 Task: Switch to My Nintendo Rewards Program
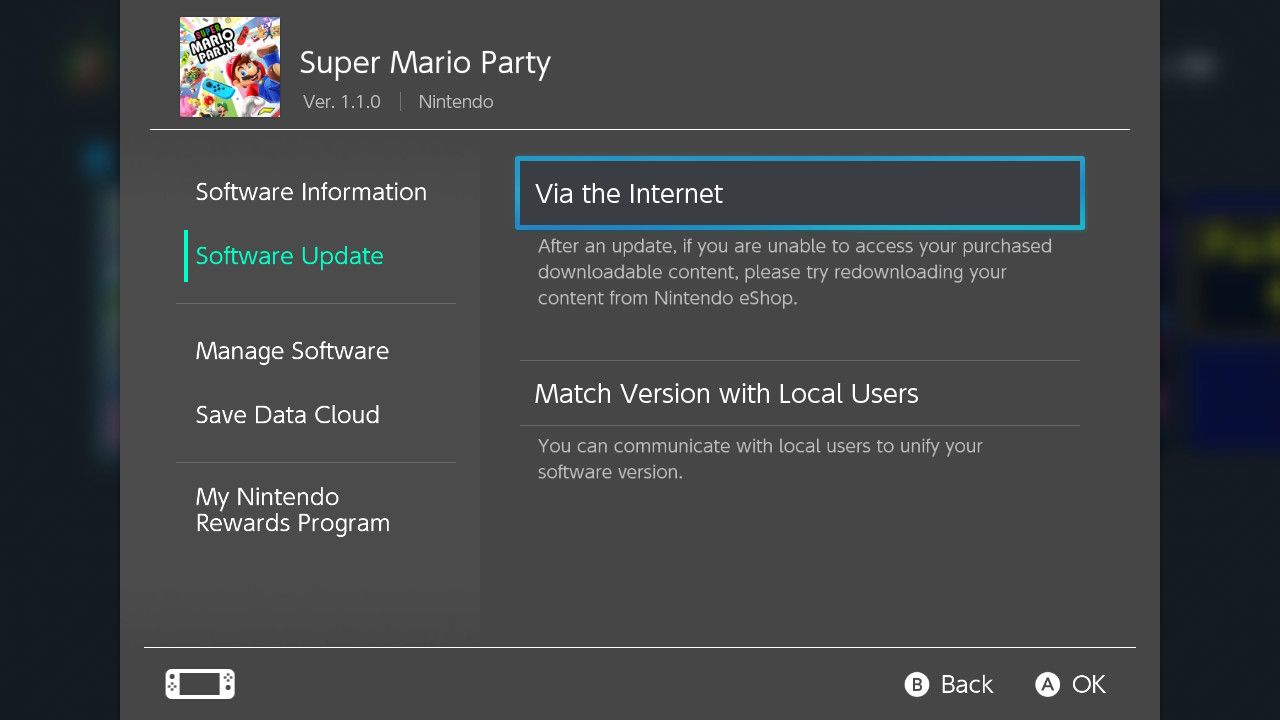coord(292,510)
